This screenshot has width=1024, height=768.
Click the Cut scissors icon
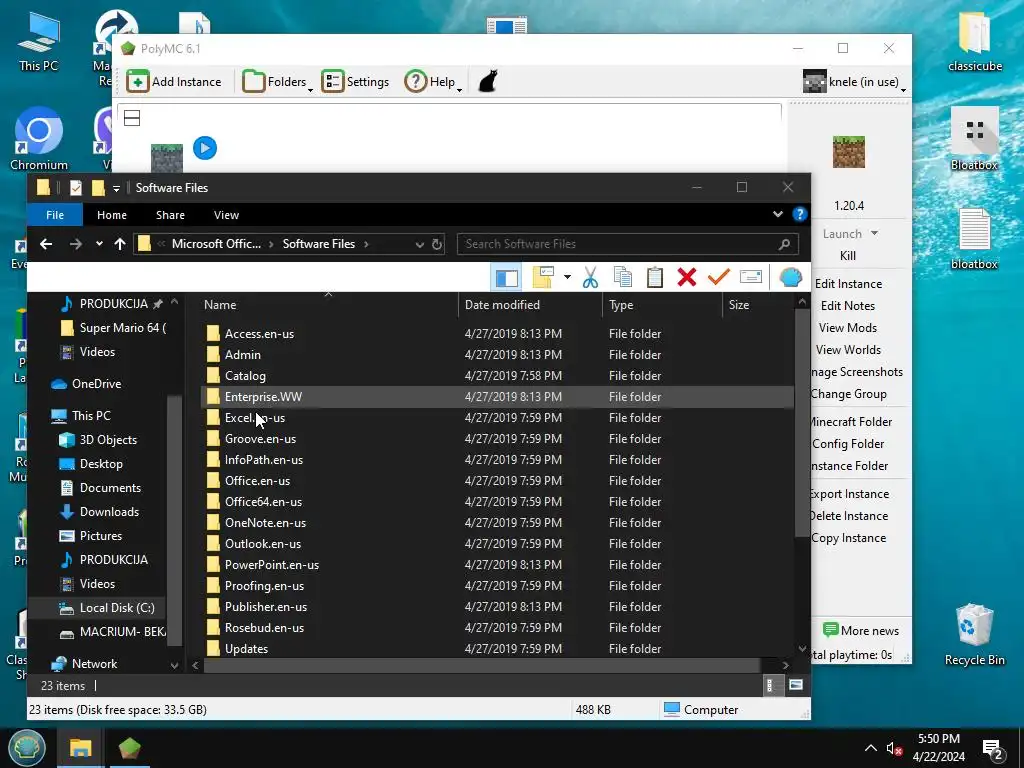[590, 278]
